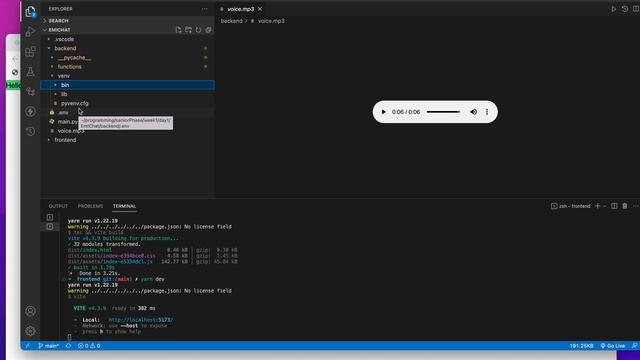Split the terminal panel

(614, 206)
